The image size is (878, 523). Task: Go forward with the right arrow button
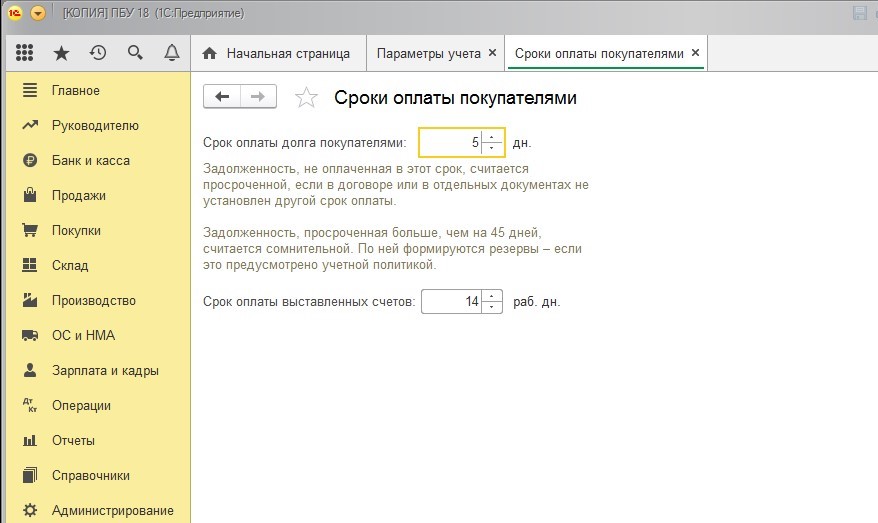click(257, 97)
